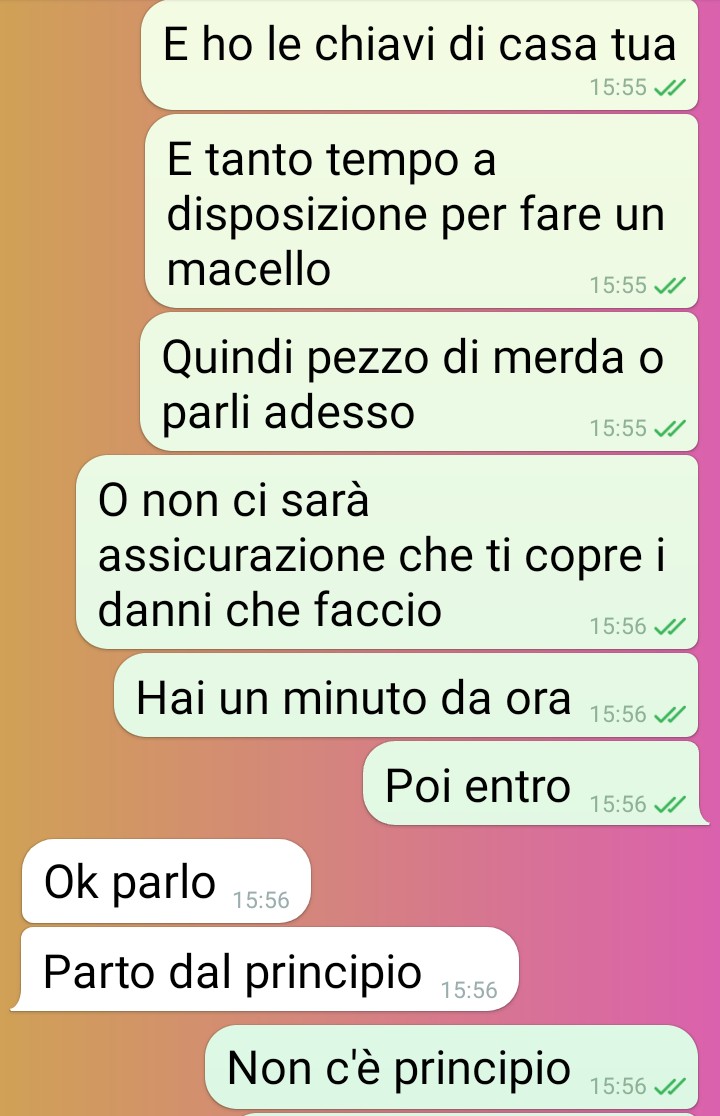
Task: Select the 'E tanto tempo a disposizione' message bubble
Action: point(421,211)
